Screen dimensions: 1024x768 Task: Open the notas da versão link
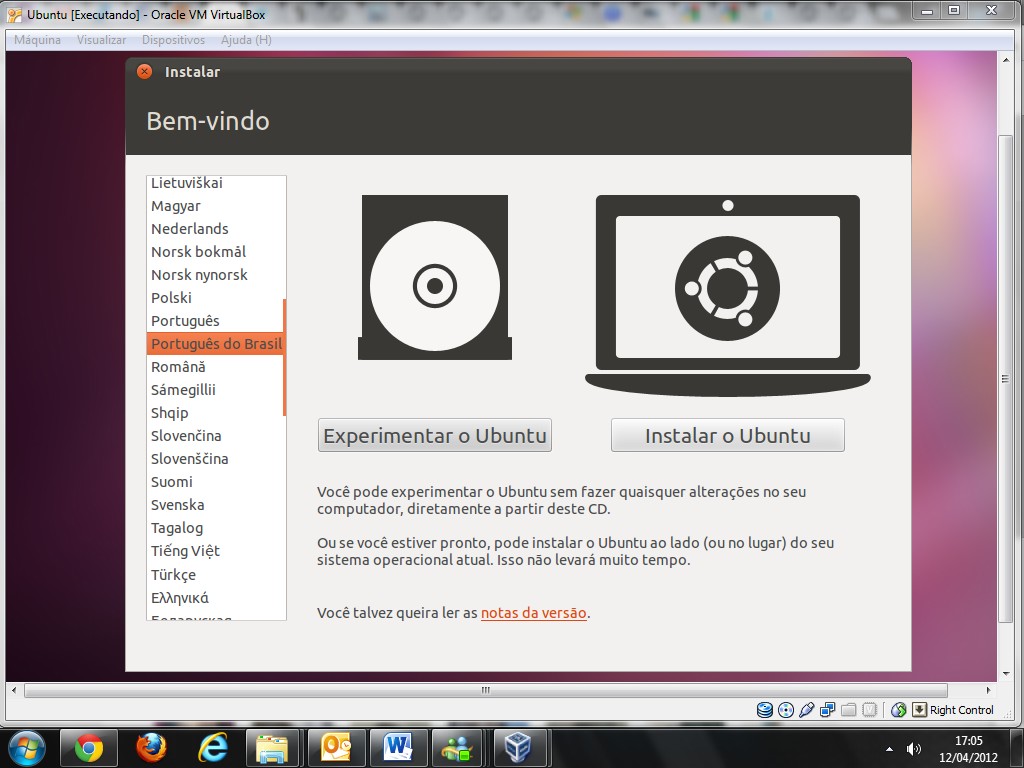pos(533,613)
